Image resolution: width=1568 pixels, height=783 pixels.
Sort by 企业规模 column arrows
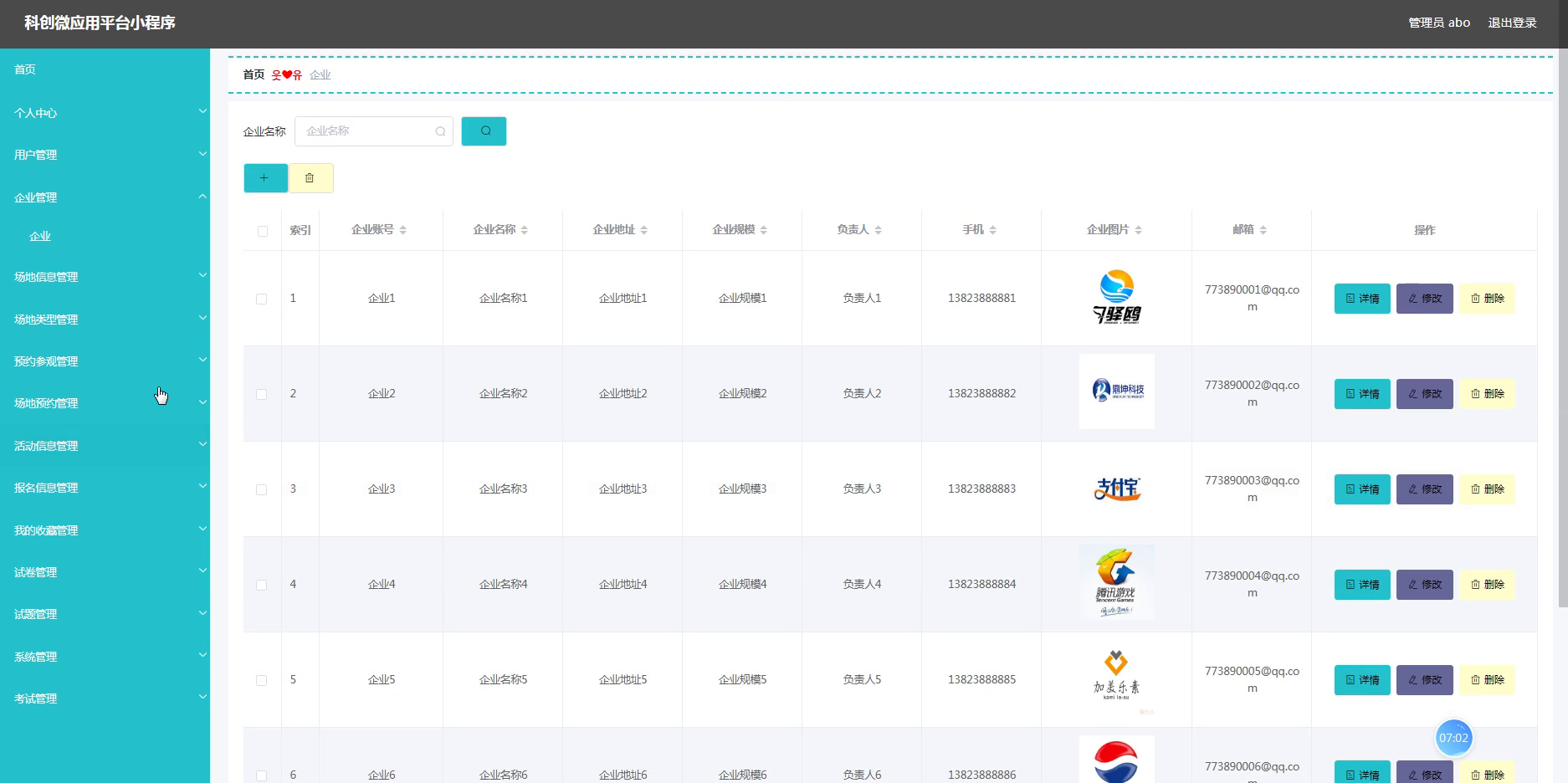(764, 230)
